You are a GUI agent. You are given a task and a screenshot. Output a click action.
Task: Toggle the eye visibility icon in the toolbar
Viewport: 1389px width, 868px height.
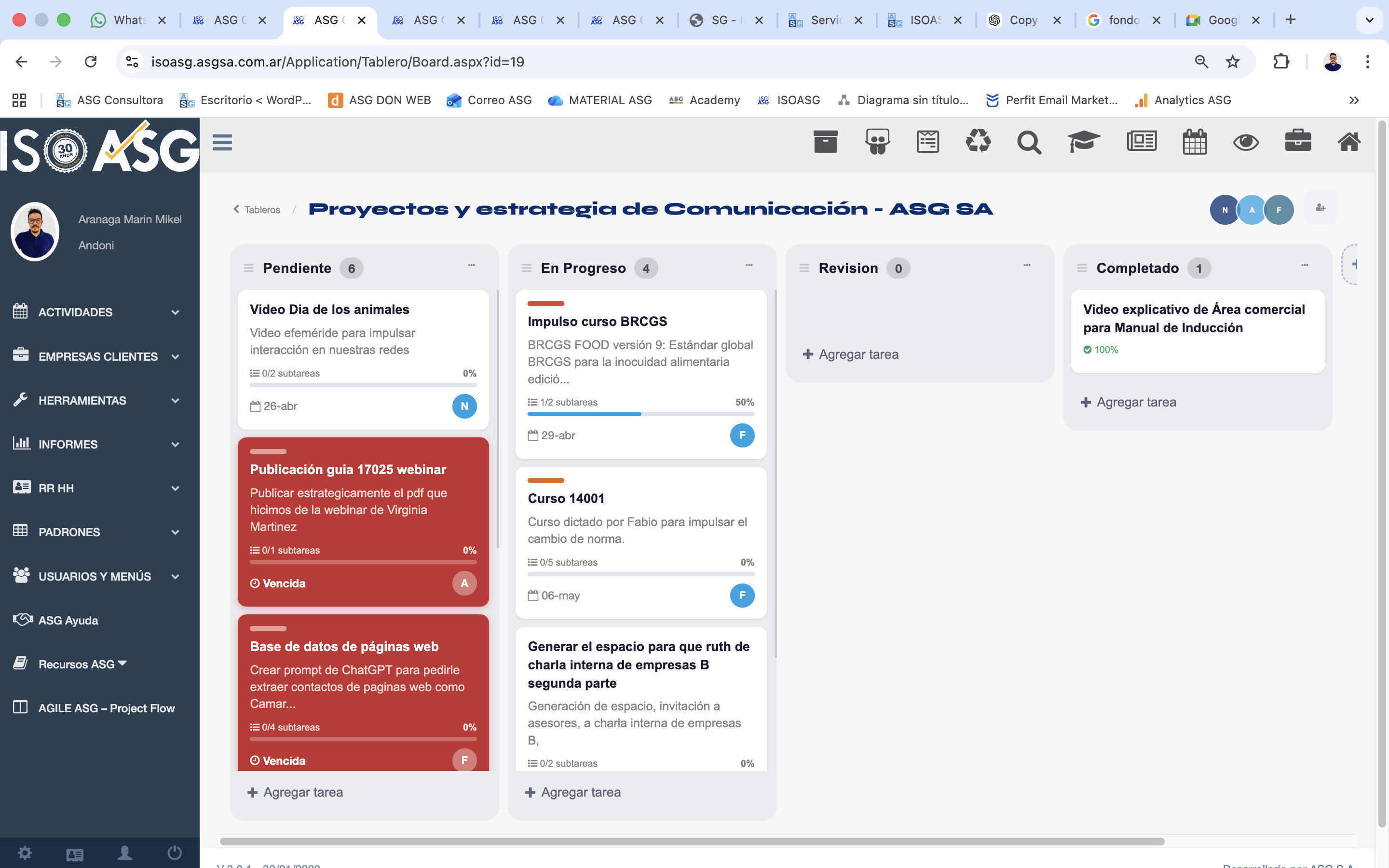click(x=1247, y=142)
